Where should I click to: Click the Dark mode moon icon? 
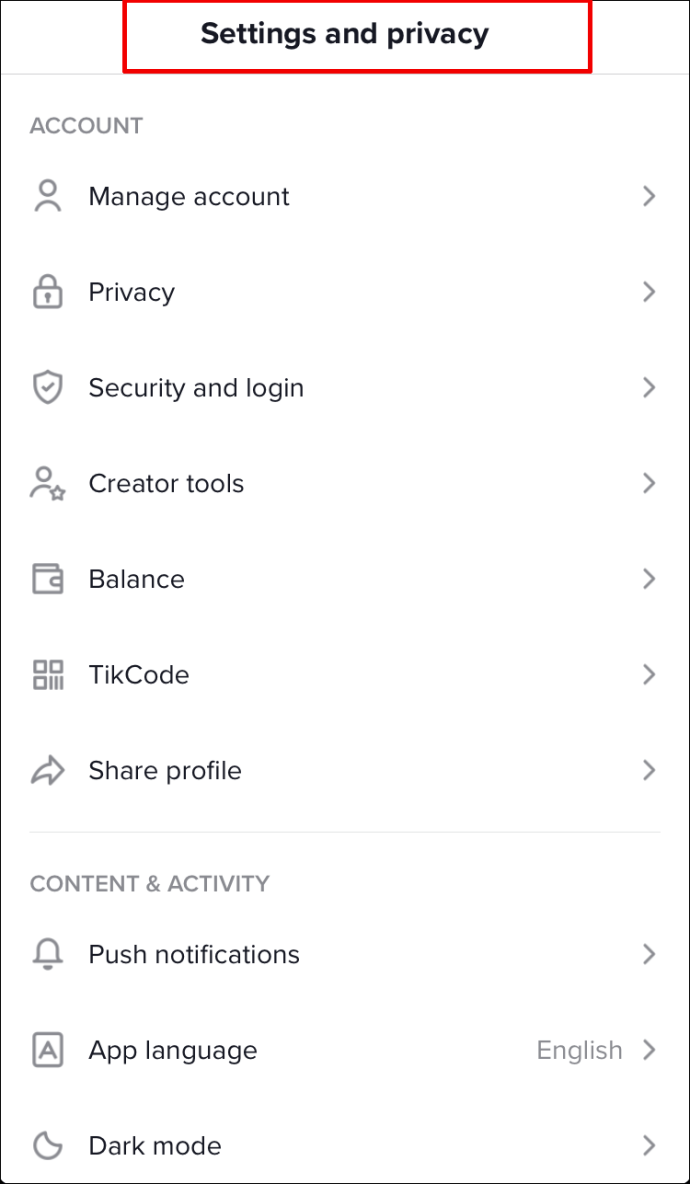47,1146
